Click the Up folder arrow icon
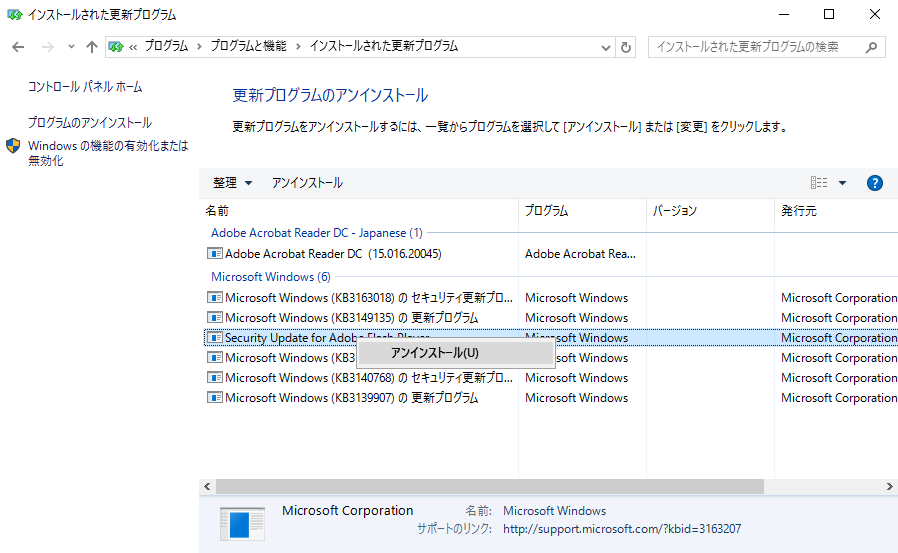 (x=92, y=47)
